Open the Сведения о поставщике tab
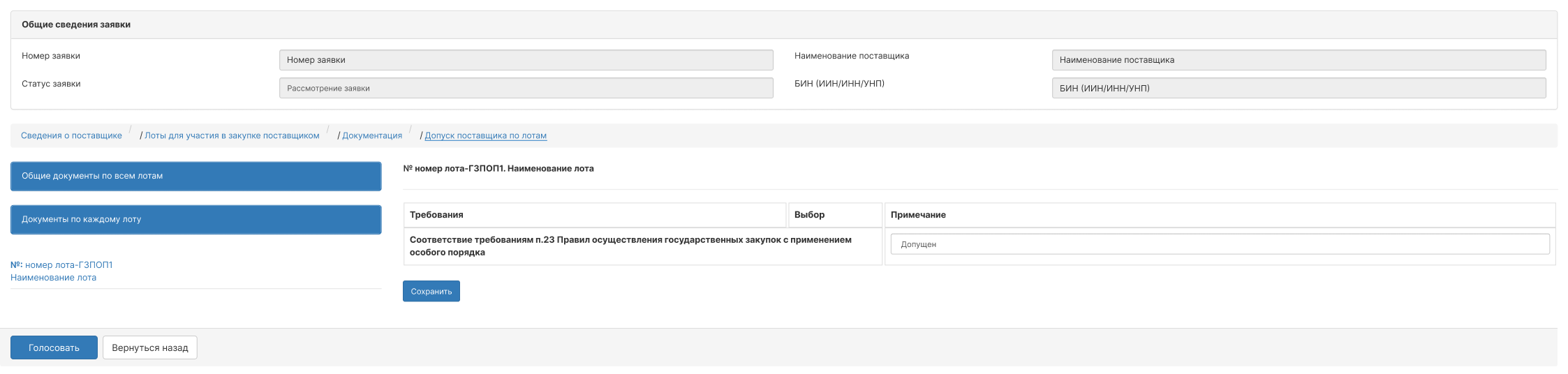The width and height of the screenshot is (1568, 374). (x=71, y=135)
